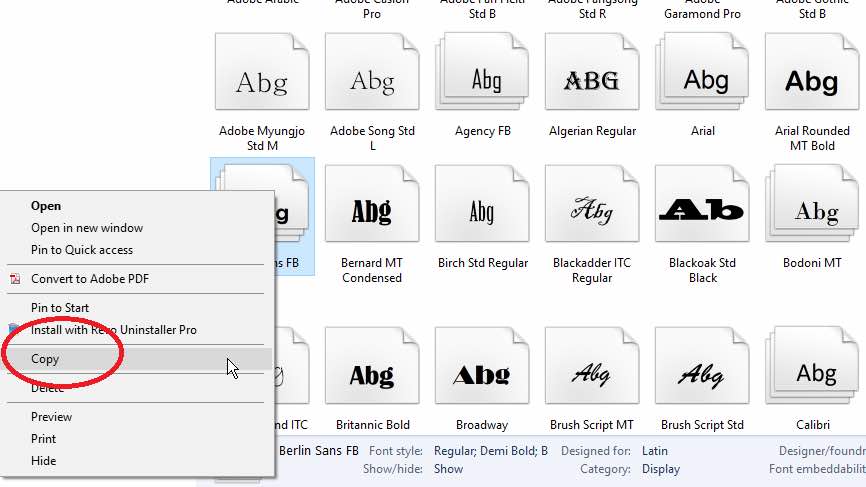The width and height of the screenshot is (866, 487).
Task: Click the Bernard MT Condensed label
Action: pos(372,270)
